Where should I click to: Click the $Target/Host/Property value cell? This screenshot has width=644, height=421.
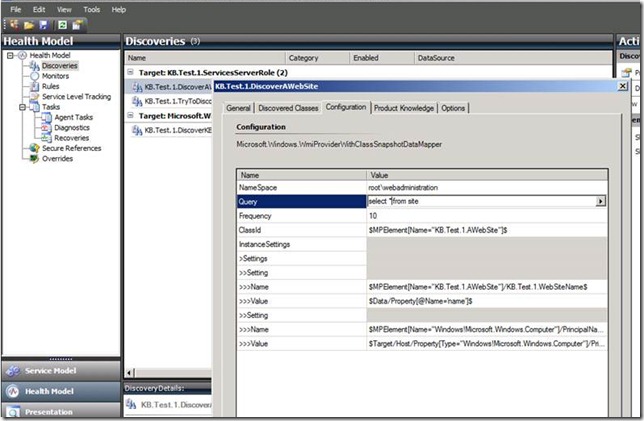(x=487, y=344)
